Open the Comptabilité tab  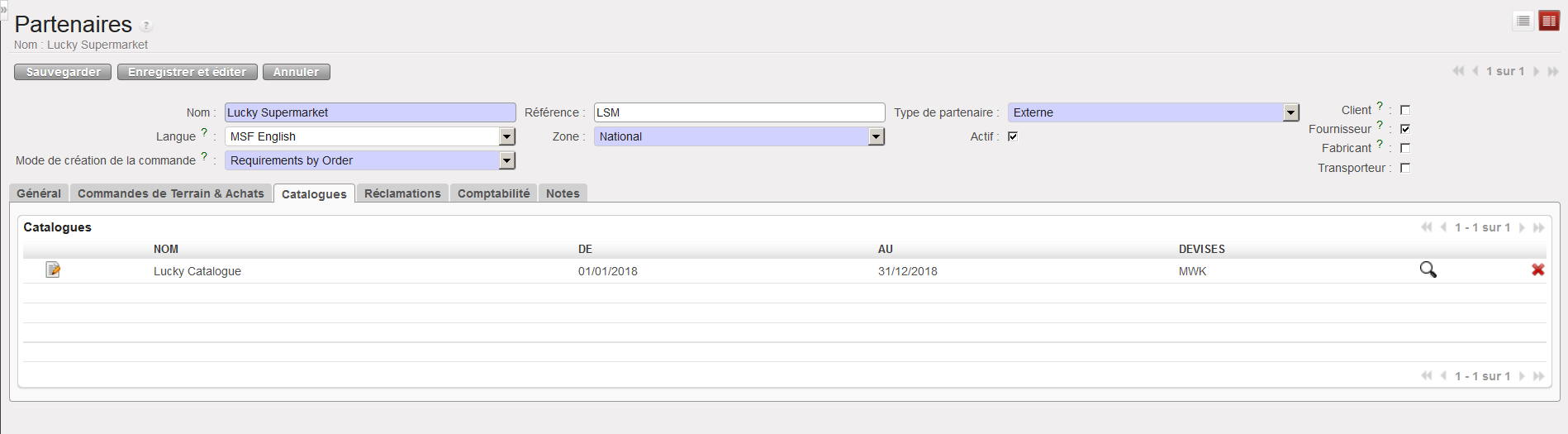pyautogui.click(x=493, y=193)
